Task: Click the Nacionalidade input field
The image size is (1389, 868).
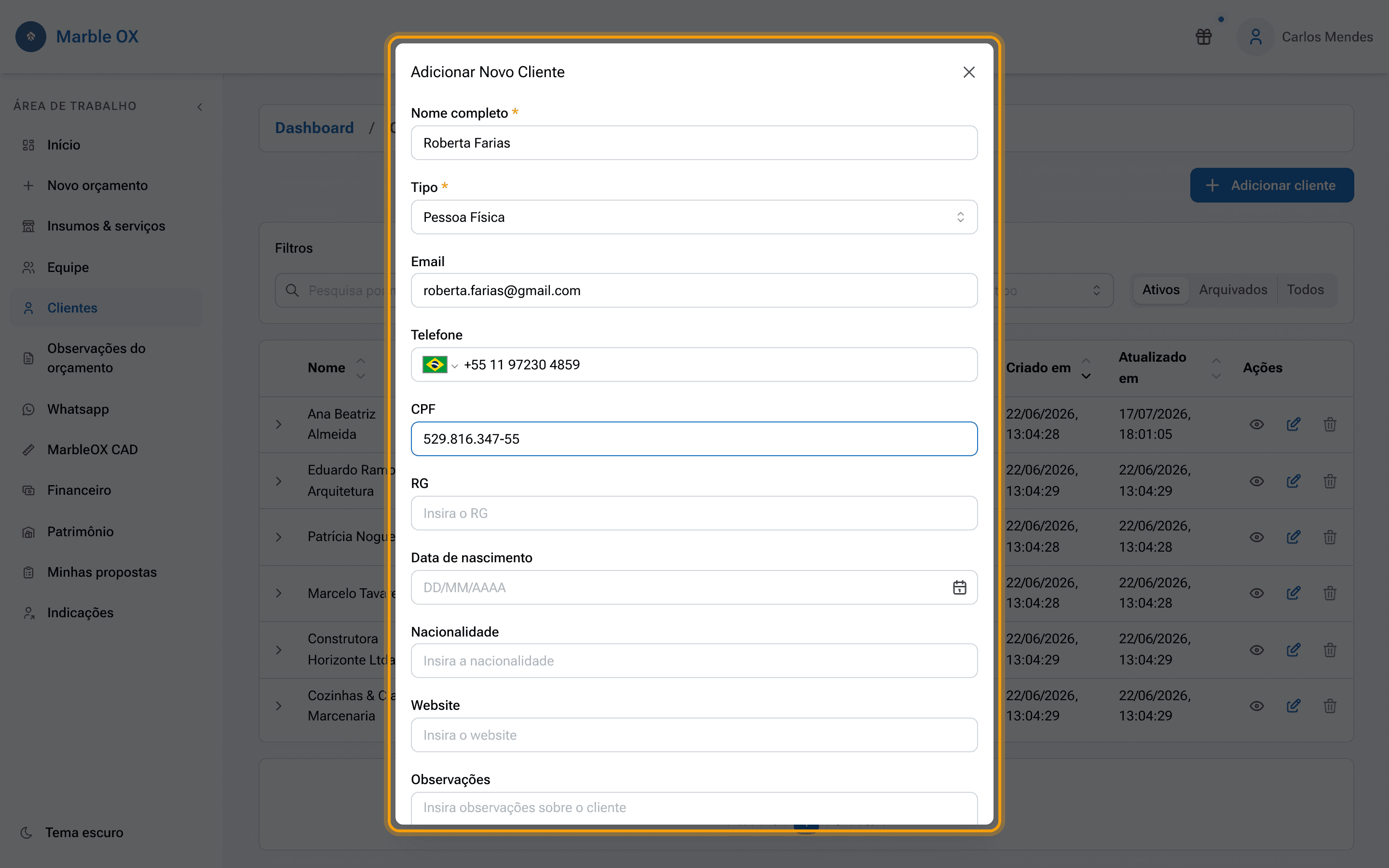Action: [x=694, y=661]
